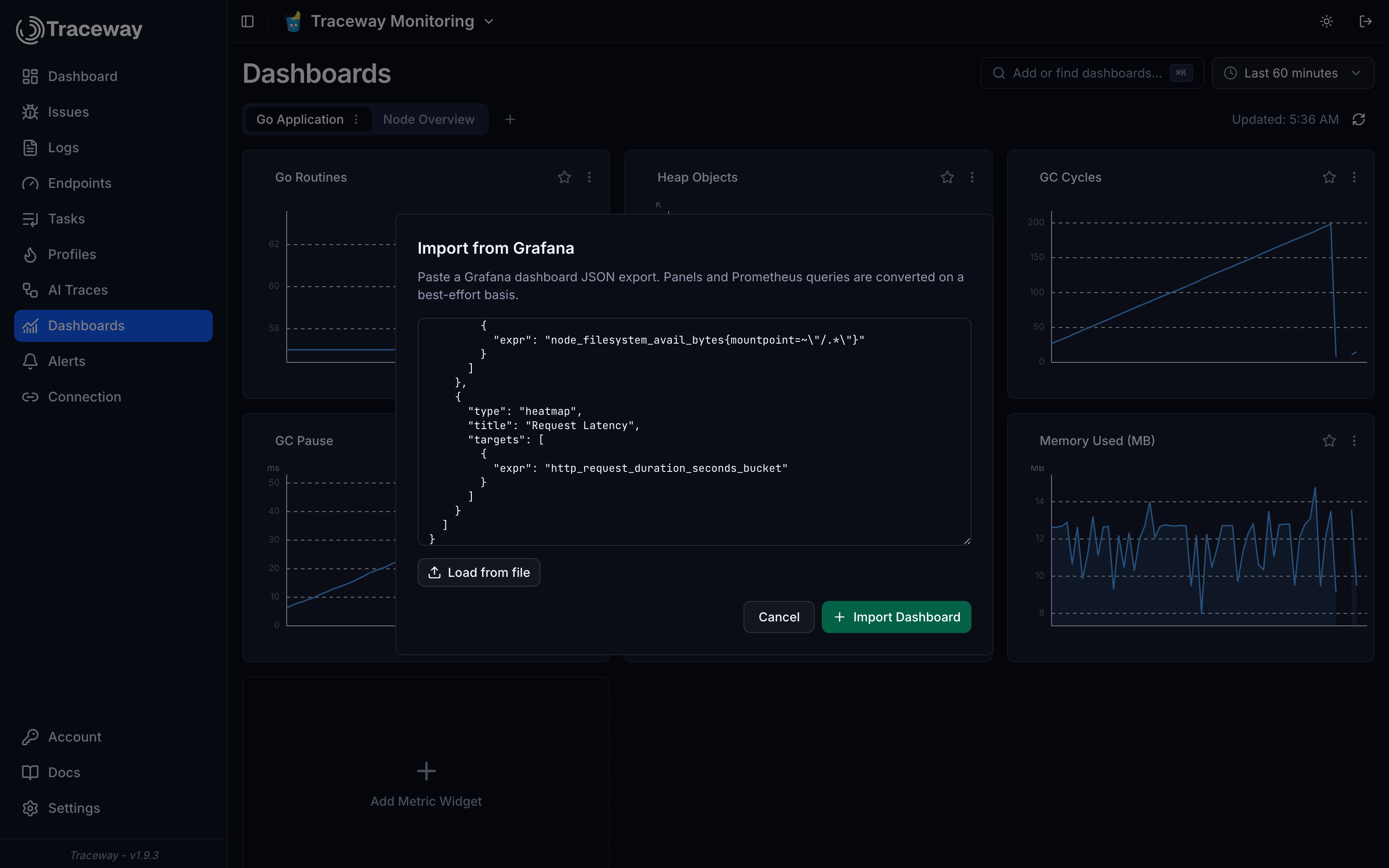Click the GC Pause widget title
This screenshot has width=1389, height=868.
[x=304, y=441]
